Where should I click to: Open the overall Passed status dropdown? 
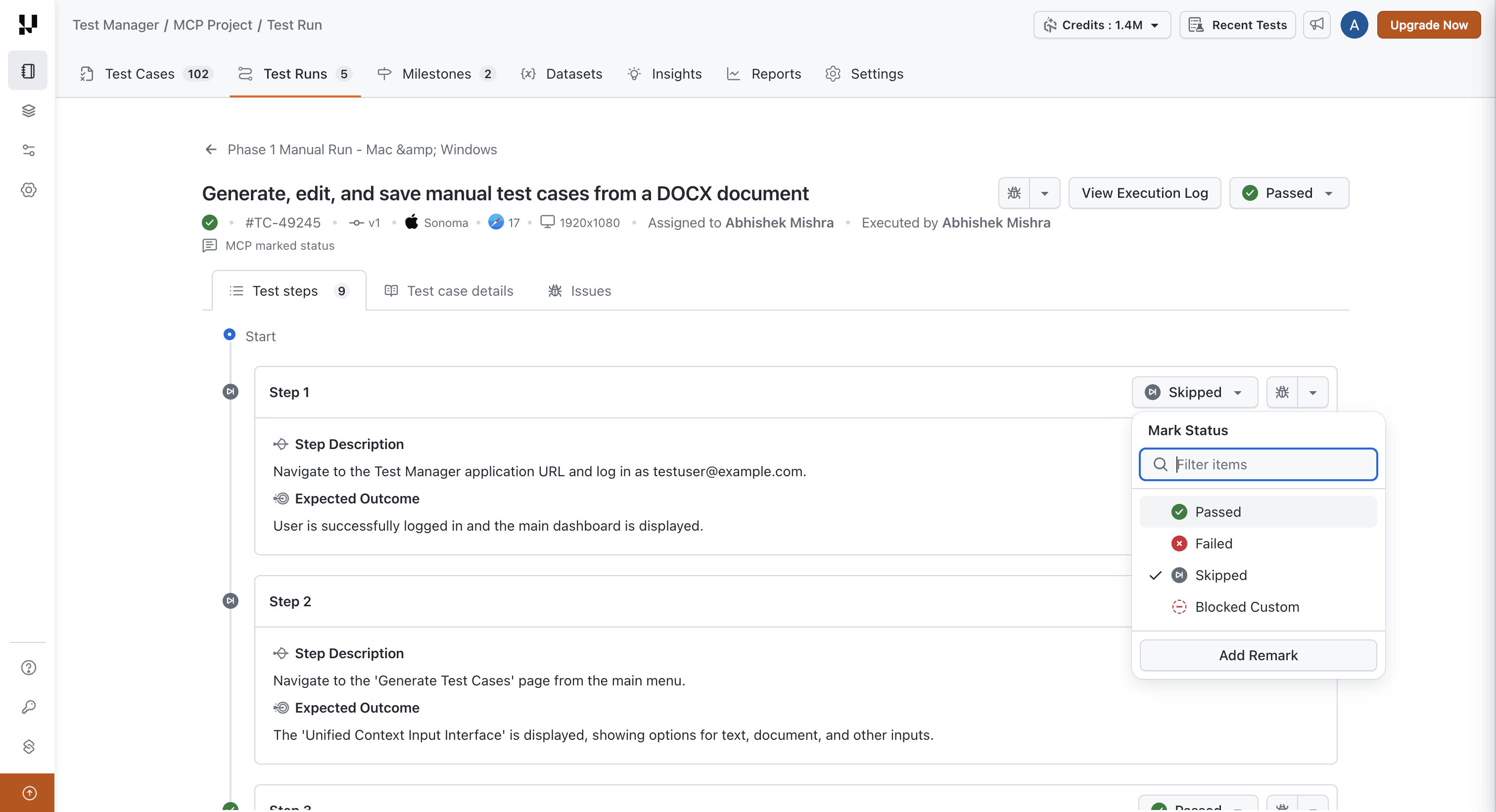[1289, 193]
